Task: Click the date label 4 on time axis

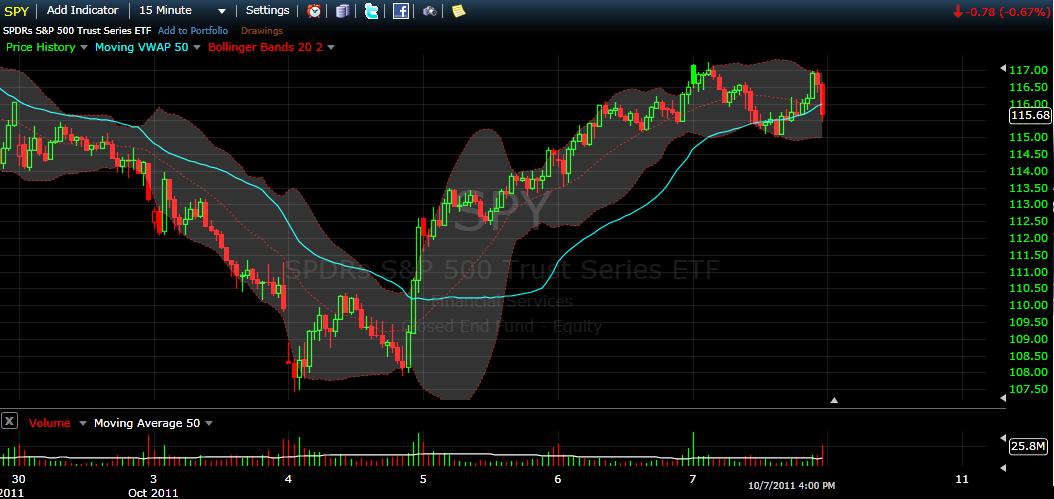Action: click(x=288, y=479)
